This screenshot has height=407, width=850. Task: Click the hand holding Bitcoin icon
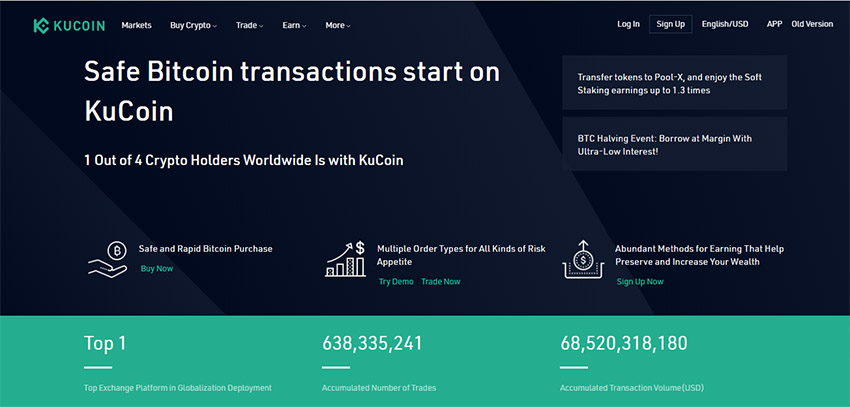[x=107, y=260]
